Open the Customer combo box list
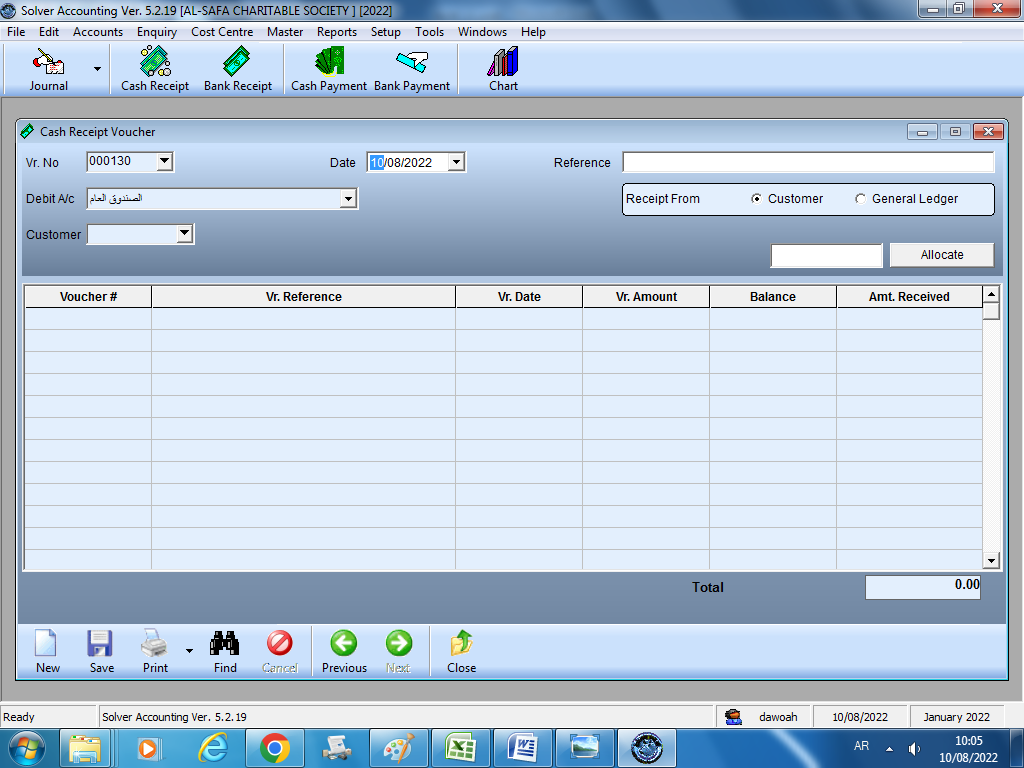This screenshot has height=768, width=1024. point(184,235)
